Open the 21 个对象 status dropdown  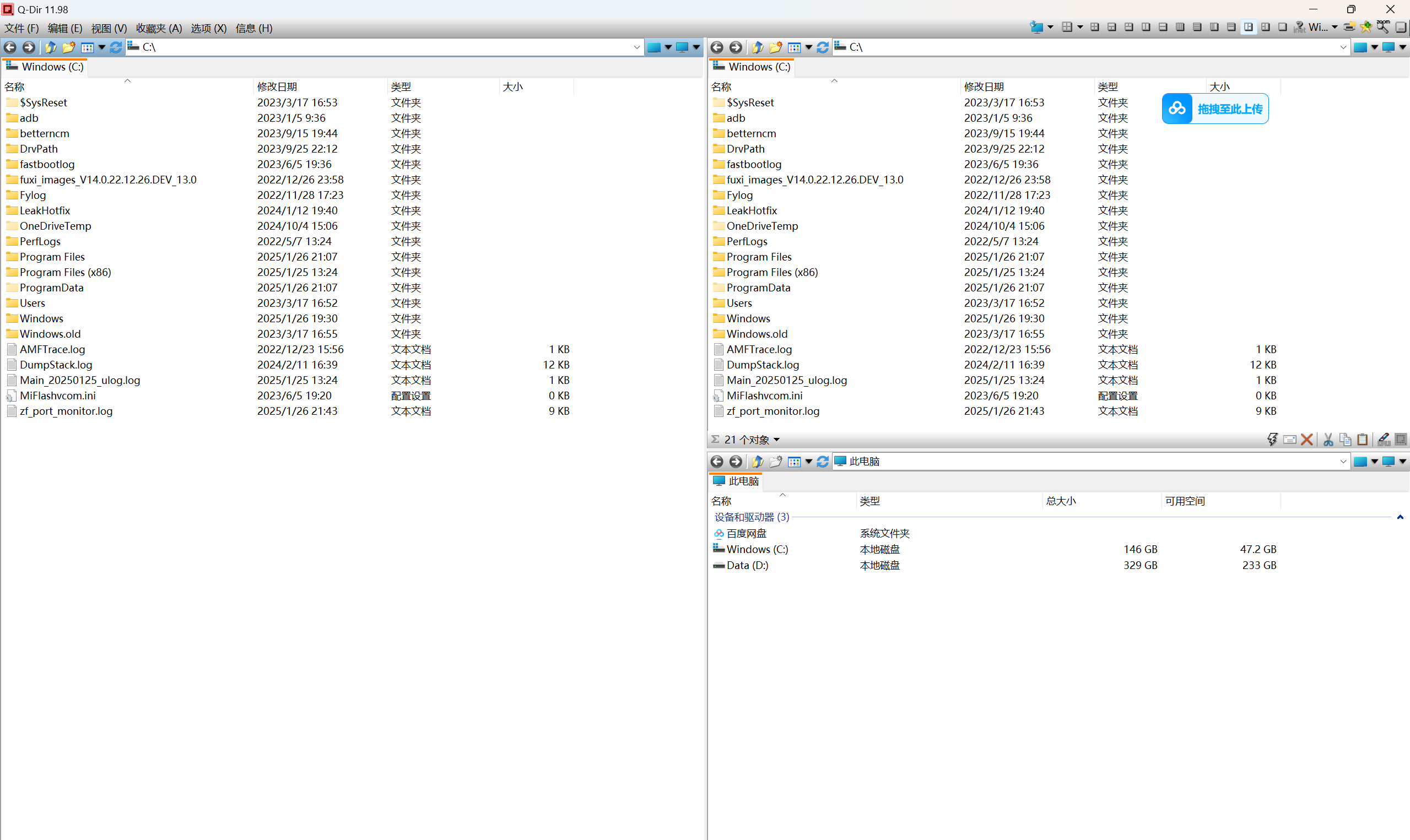pos(776,440)
